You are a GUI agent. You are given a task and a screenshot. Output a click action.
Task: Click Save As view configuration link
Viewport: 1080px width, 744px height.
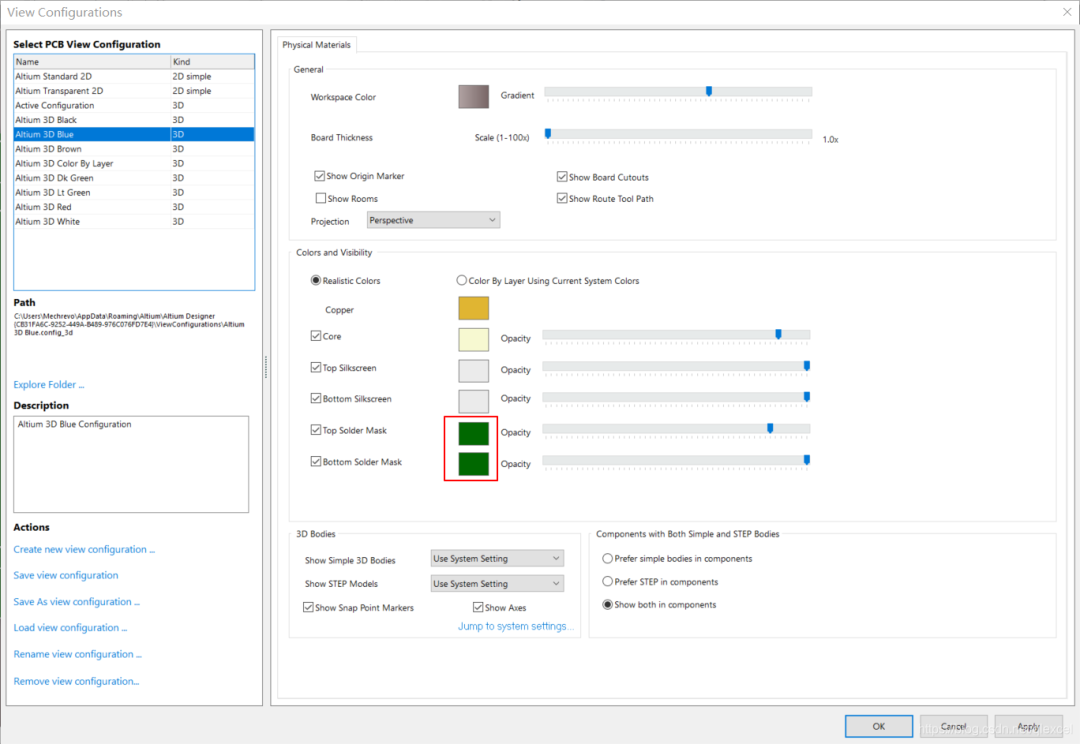click(76, 602)
